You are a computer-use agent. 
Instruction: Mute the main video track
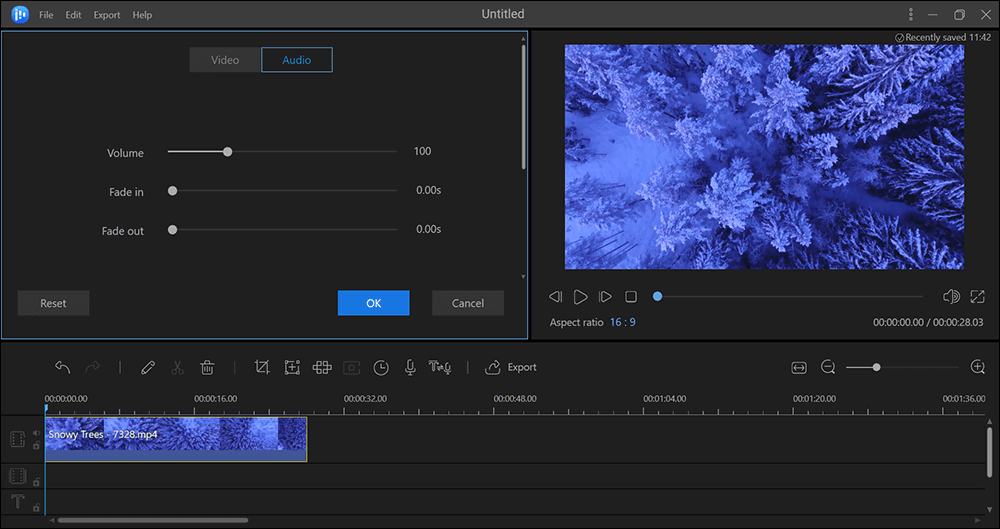click(x=36, y=433)
